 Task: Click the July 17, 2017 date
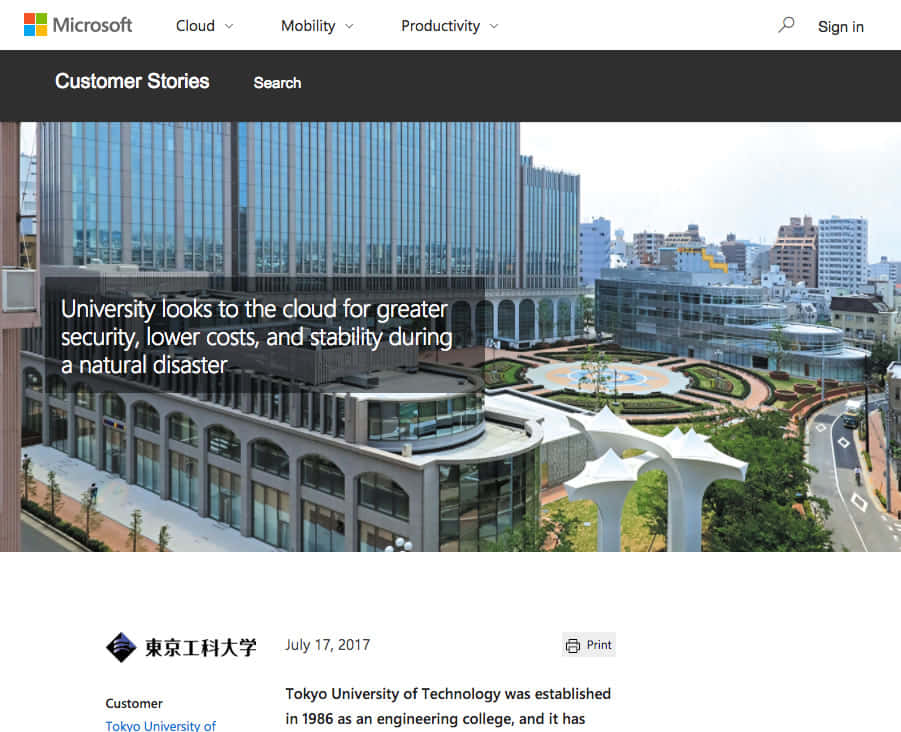(327, 645)
